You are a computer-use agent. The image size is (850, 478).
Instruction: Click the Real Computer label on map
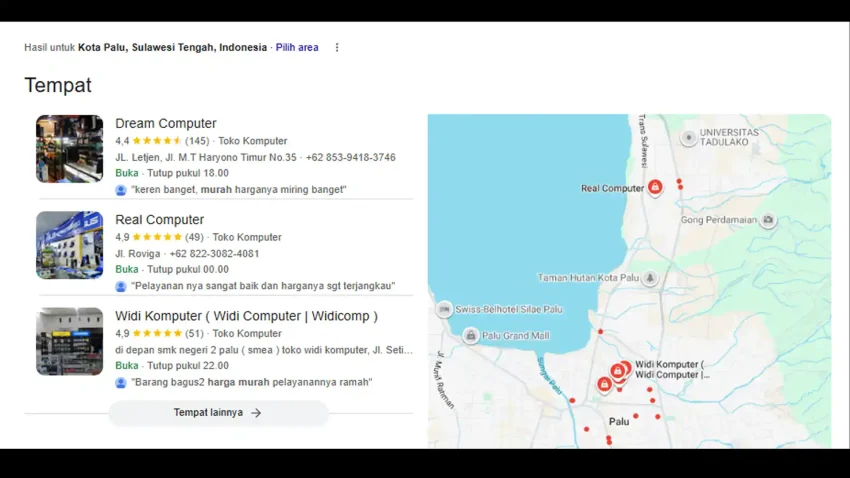613,189
